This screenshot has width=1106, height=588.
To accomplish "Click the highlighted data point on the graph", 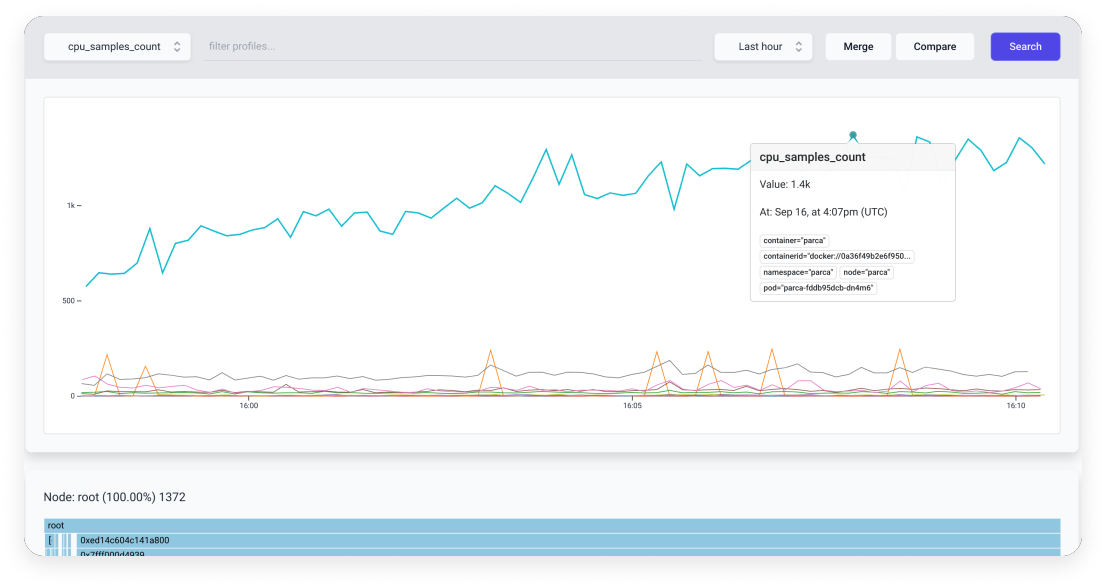I will point(853,135).
